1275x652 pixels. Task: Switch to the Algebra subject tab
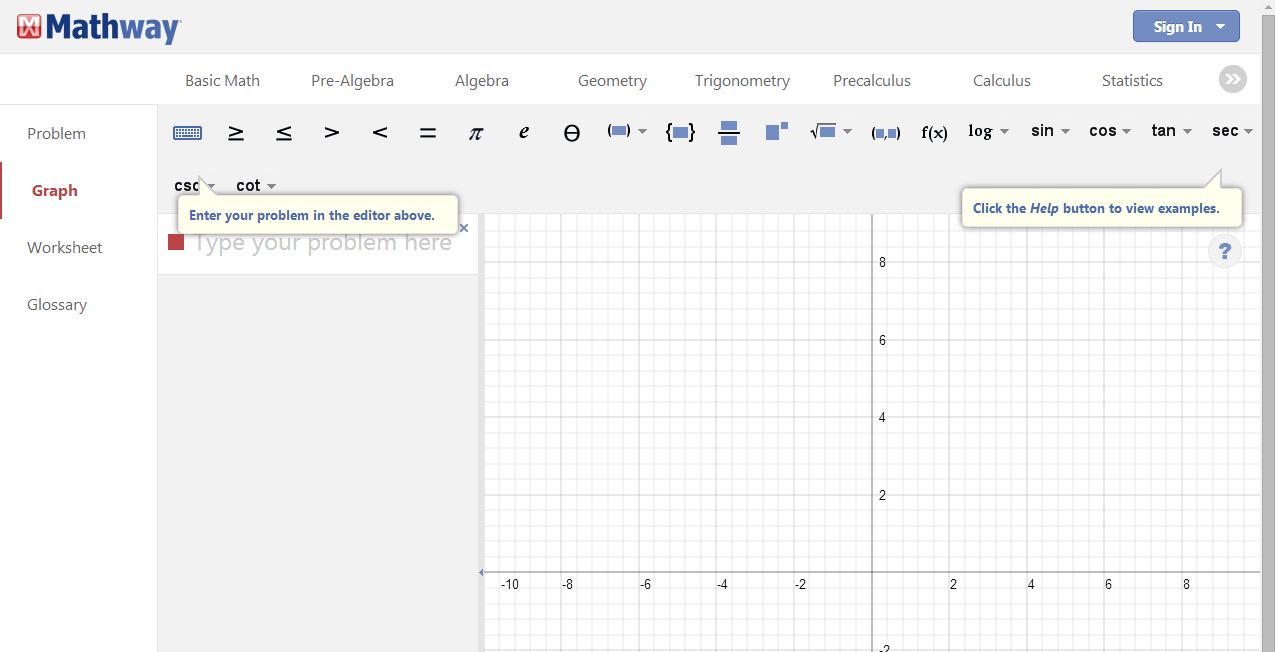click(482, 81)
